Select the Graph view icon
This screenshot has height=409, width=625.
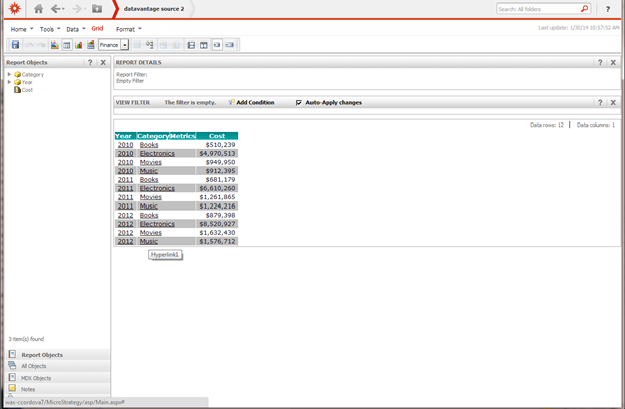pos(79,45)
